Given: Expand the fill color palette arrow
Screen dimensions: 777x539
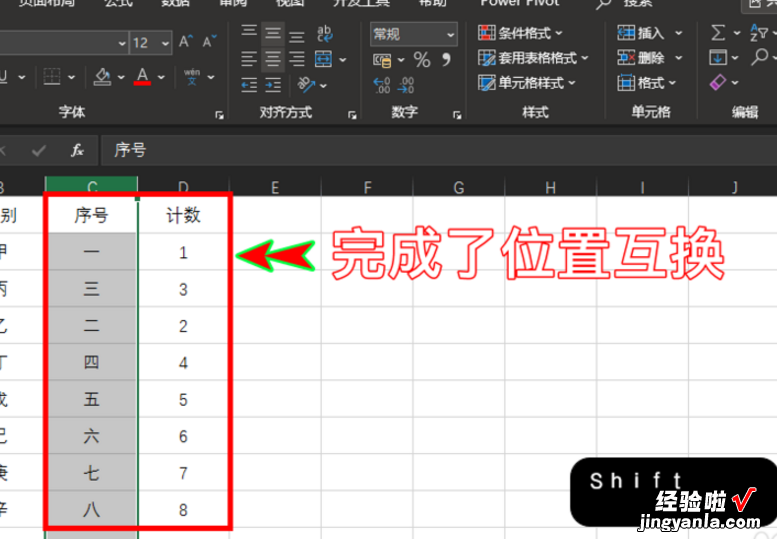Looking at the screenshot, I should [x=121, y=77].
